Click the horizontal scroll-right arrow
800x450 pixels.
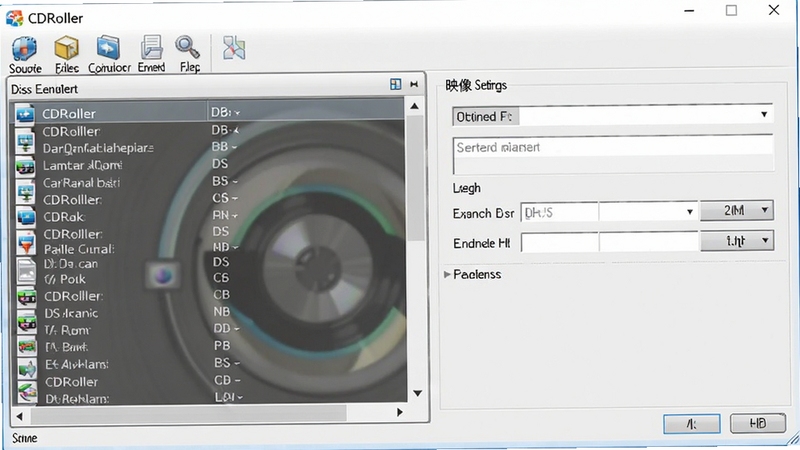coord(399,412)
